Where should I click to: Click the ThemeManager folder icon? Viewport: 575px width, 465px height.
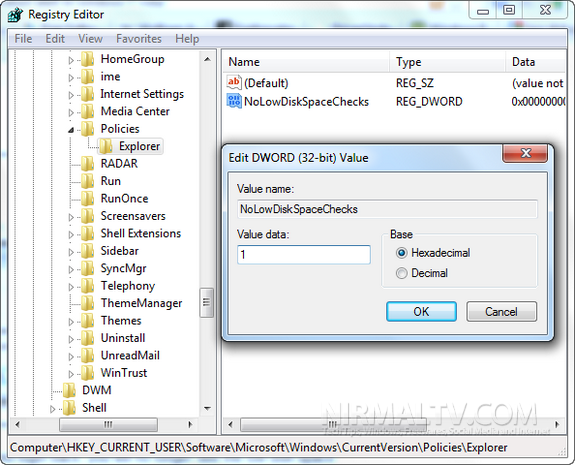pos(88,303)
